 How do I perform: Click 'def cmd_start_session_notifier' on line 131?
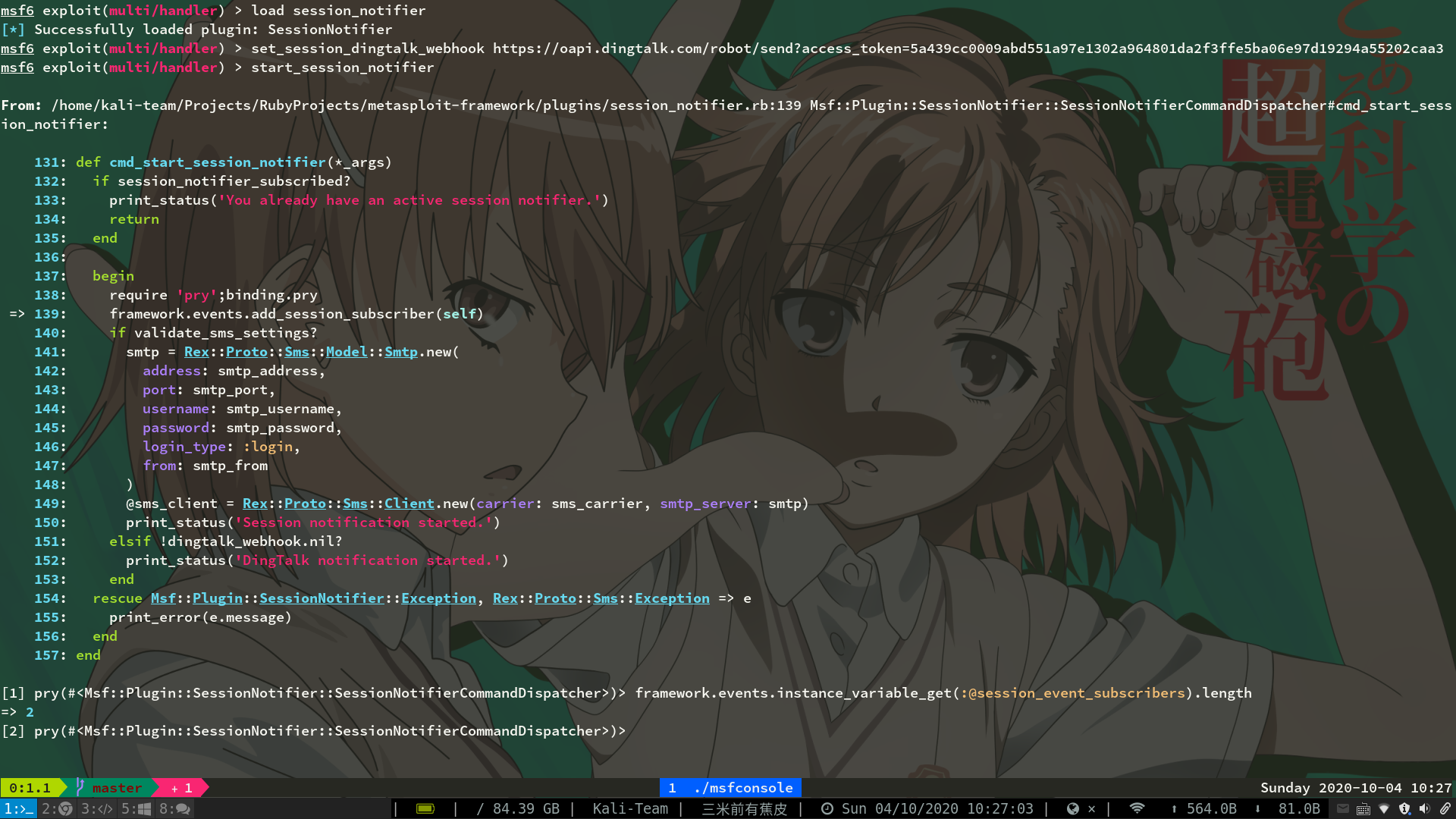coord(201,162)
